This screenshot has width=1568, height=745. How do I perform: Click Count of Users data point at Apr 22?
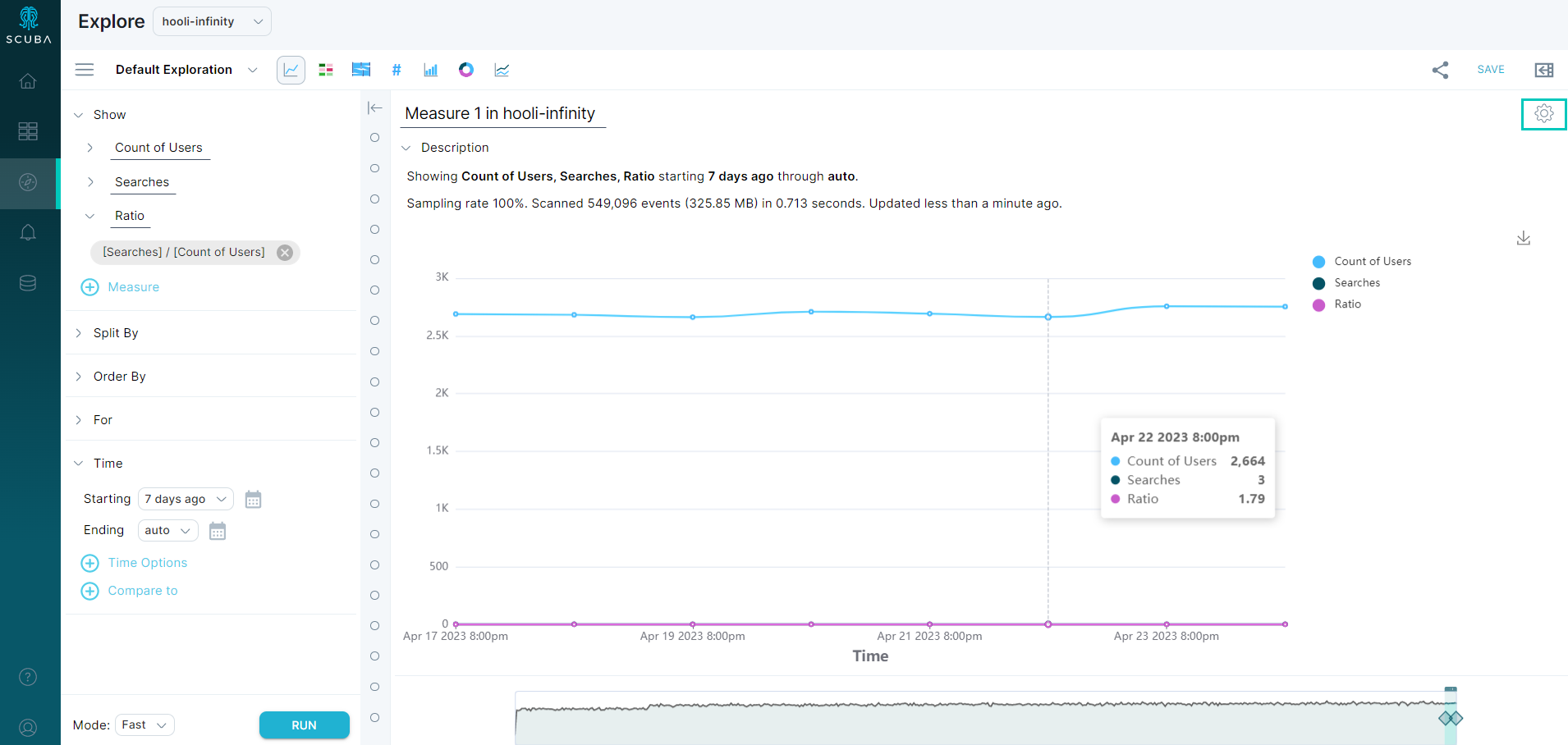point(1048,317)
